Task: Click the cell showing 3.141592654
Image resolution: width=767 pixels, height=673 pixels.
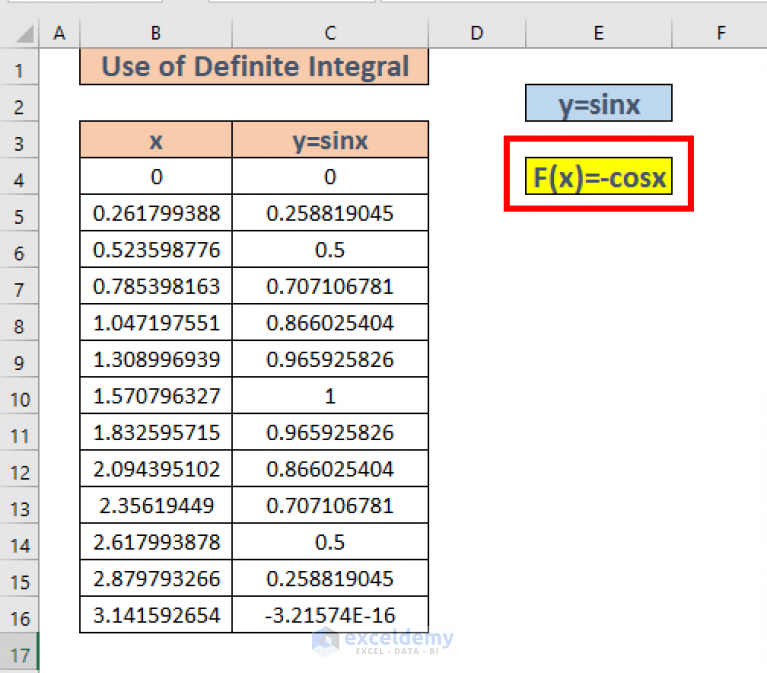Action: [x=156, y=615]
